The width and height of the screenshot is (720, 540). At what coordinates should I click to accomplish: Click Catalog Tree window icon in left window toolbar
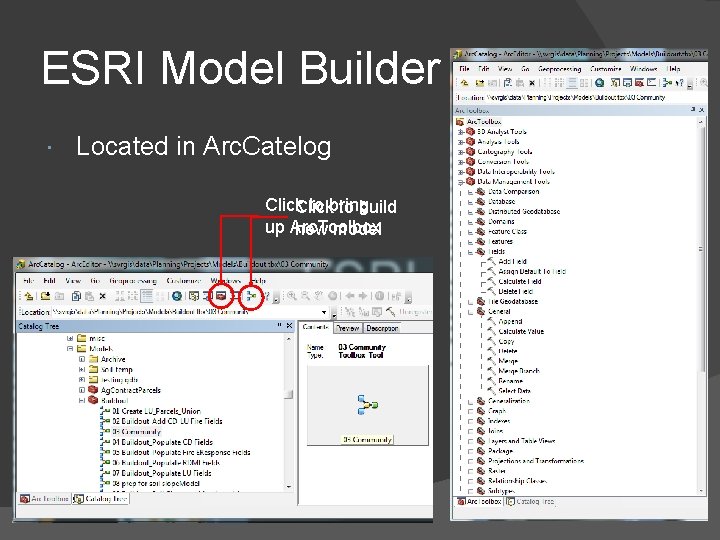pyautogui.click(x=195, y=296)
